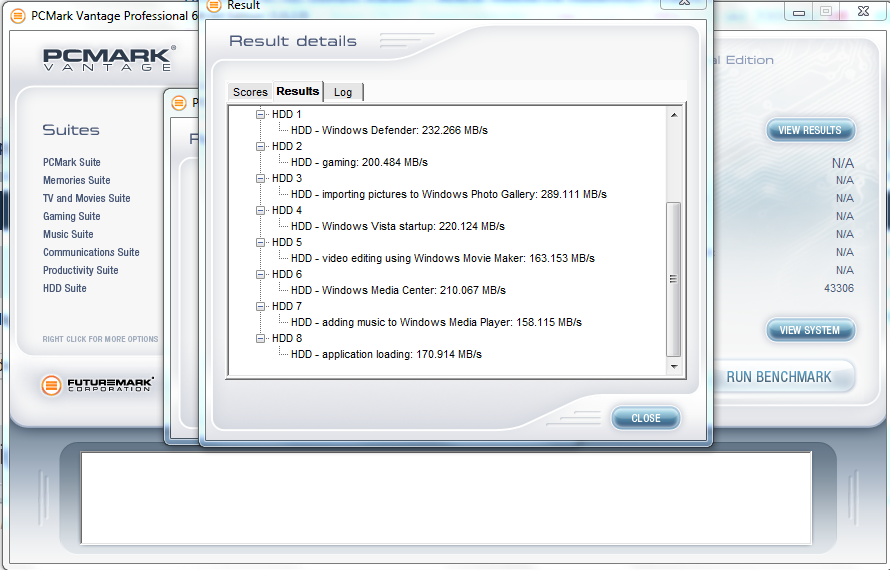The image size is (890, 570).
Task: Collapse the HDD 5 tree node
Action: click(261, 242)
